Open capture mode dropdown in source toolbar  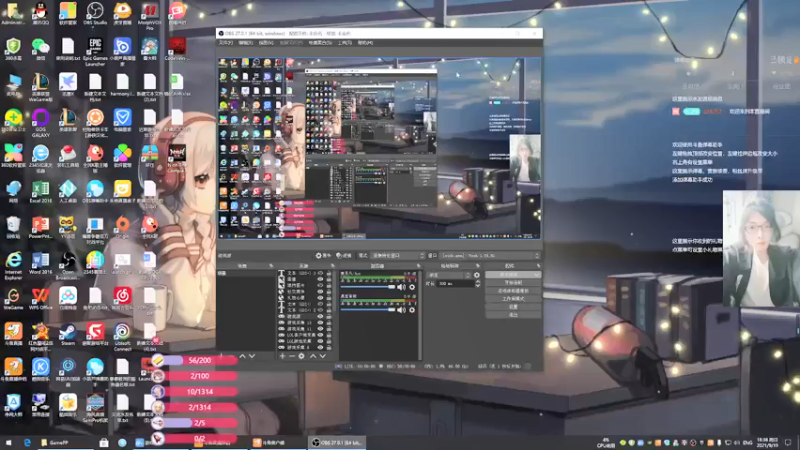coord(397,255)
